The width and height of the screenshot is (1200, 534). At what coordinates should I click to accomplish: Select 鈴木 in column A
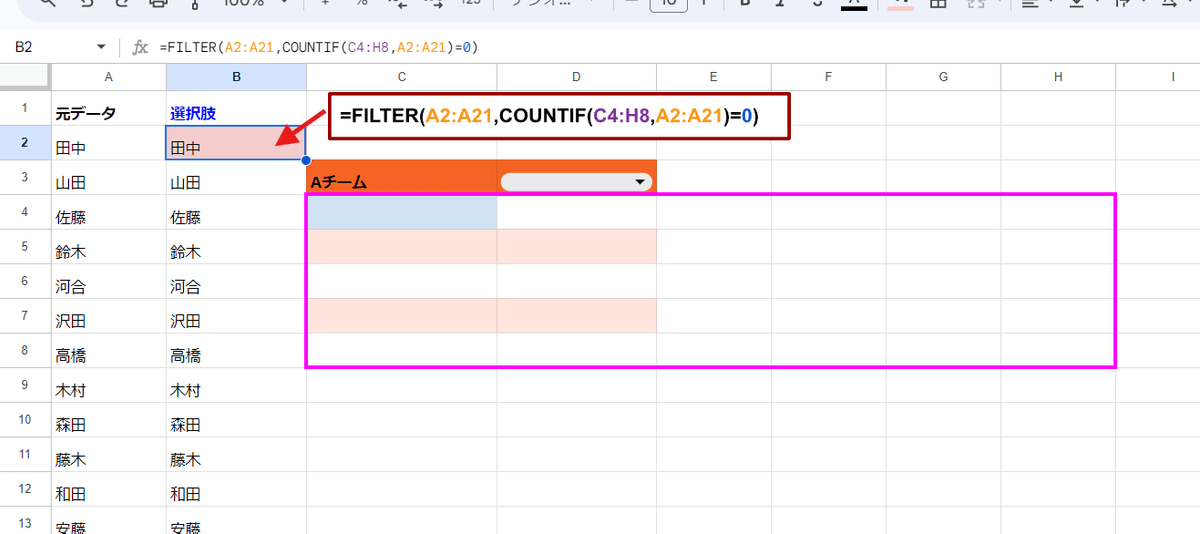(109, 247)
